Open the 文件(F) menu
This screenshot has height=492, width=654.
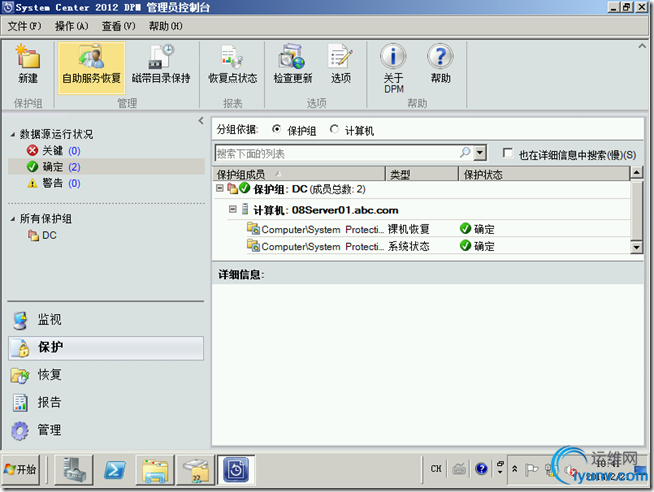point(25,26)
